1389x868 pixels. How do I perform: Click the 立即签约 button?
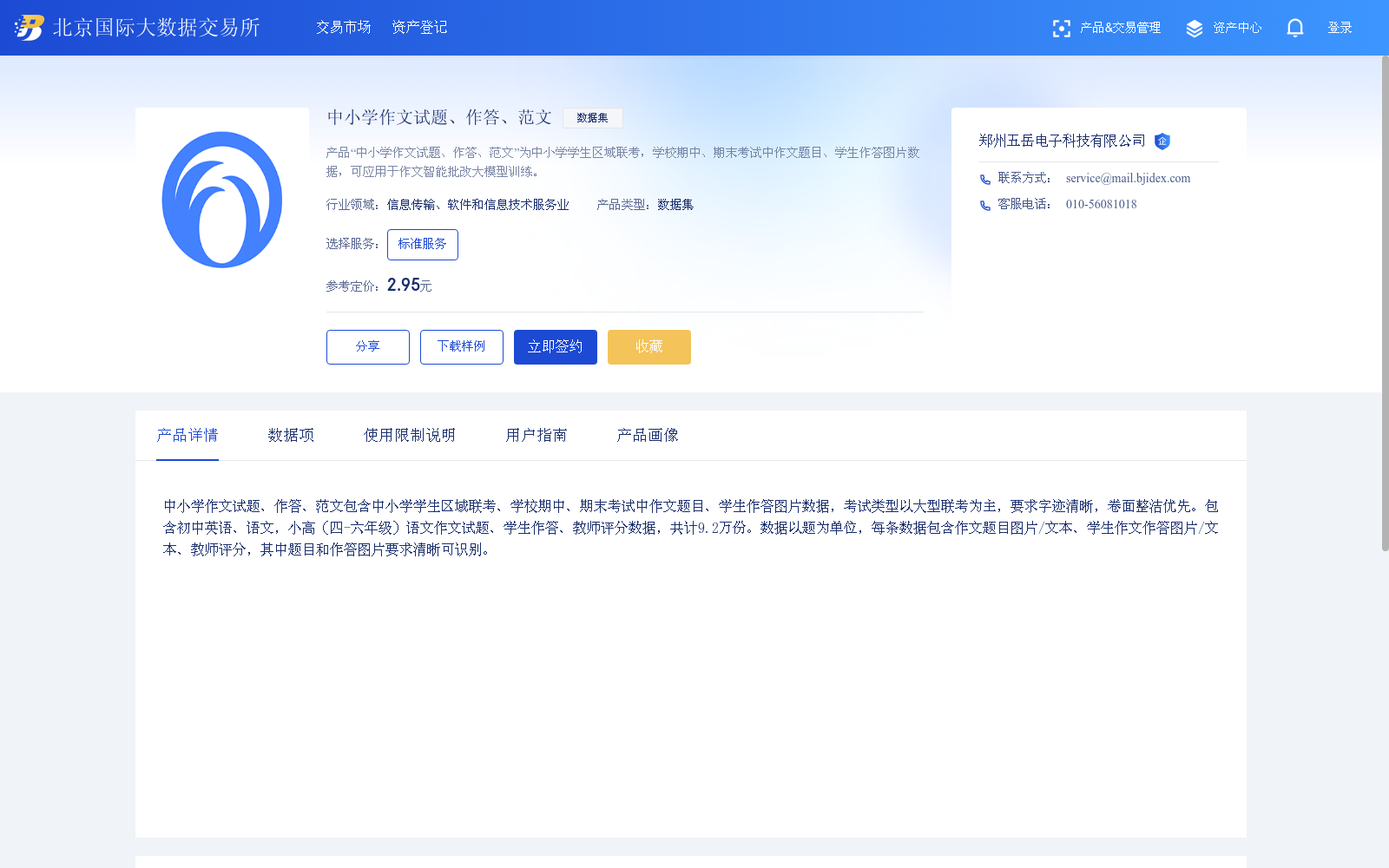pyautogui.click(x=556, y=347)
